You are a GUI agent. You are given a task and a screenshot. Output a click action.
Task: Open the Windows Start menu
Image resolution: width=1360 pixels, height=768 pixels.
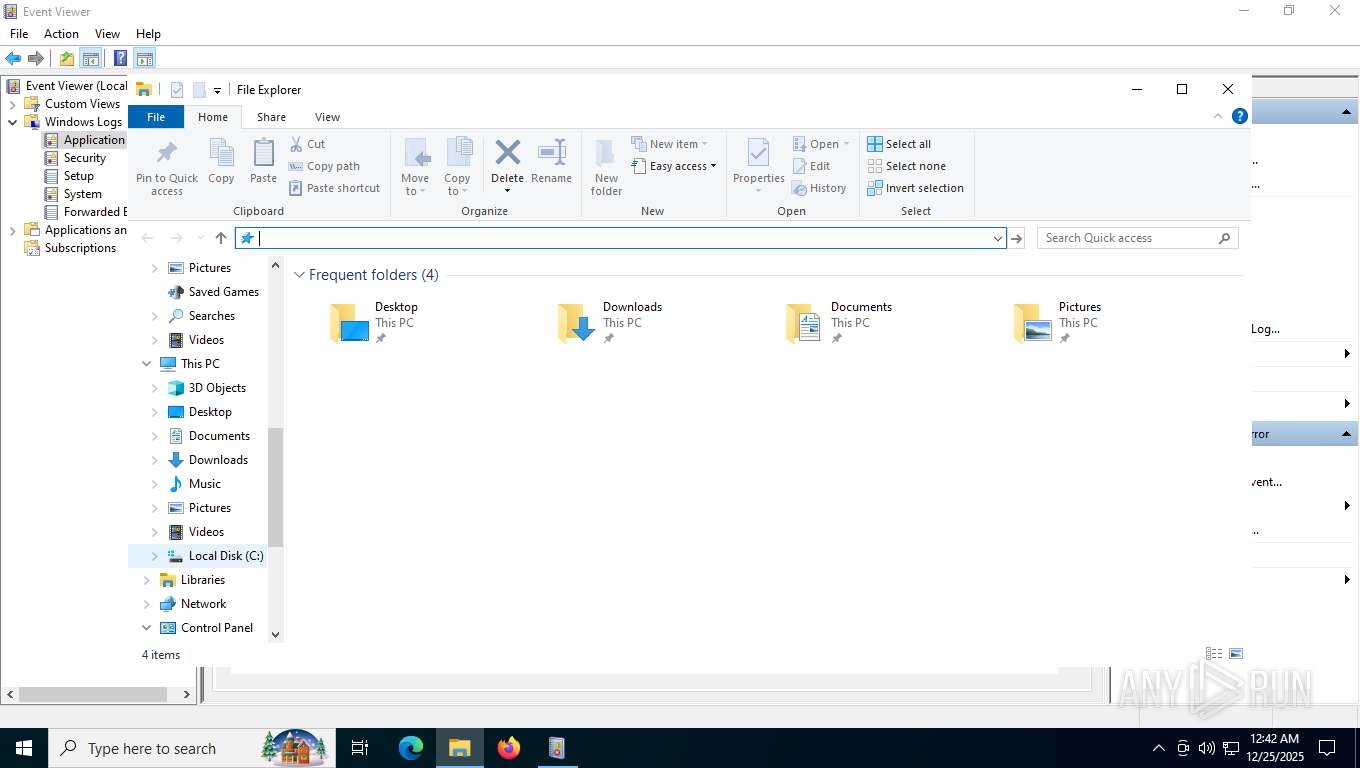pos(24,747)
